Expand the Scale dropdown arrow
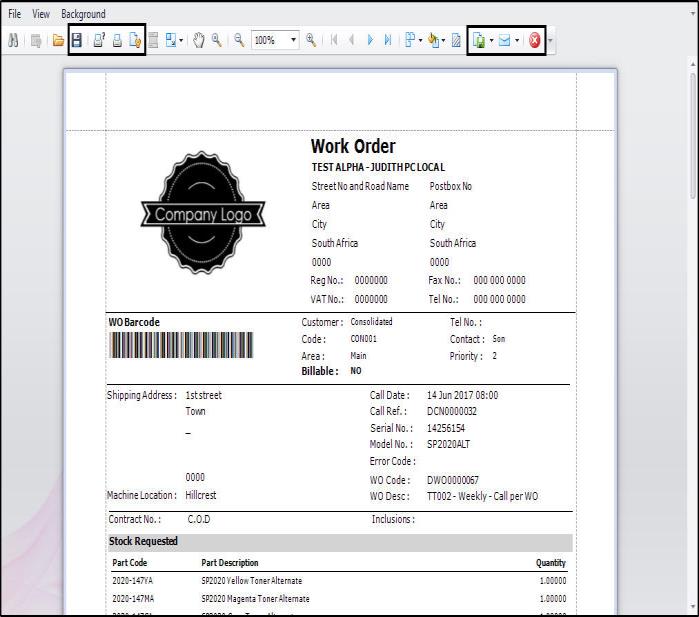699x617 pixels. 181,41
